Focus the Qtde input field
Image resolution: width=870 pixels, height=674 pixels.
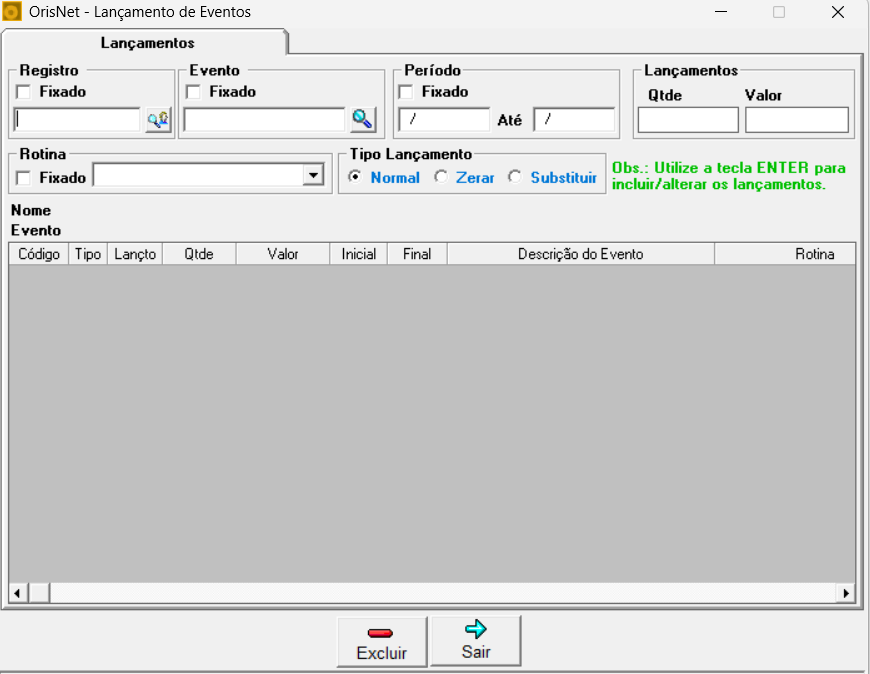688,120
